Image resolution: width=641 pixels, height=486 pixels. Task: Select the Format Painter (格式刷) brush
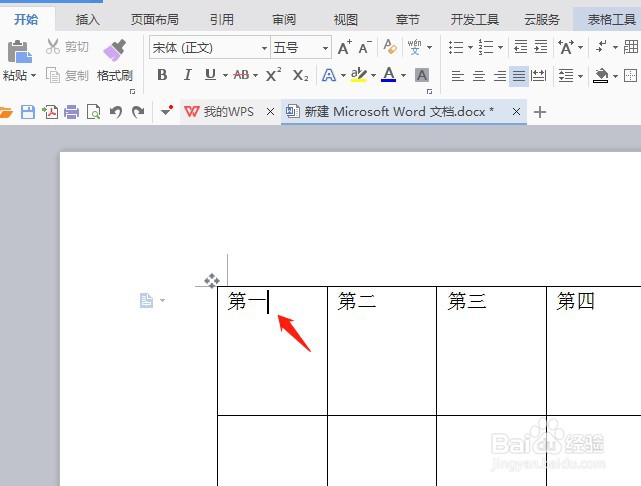coord(114,60)
